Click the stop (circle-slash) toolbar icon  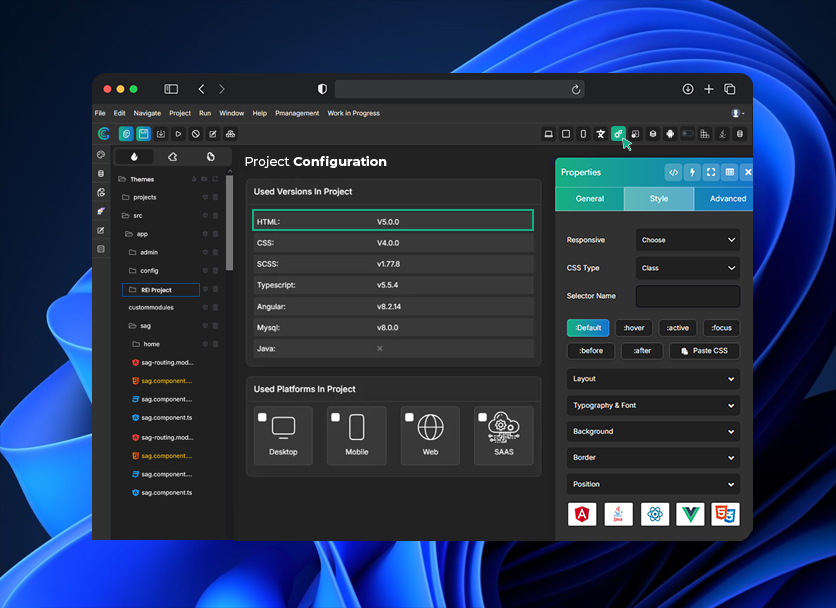pos(196,134)
